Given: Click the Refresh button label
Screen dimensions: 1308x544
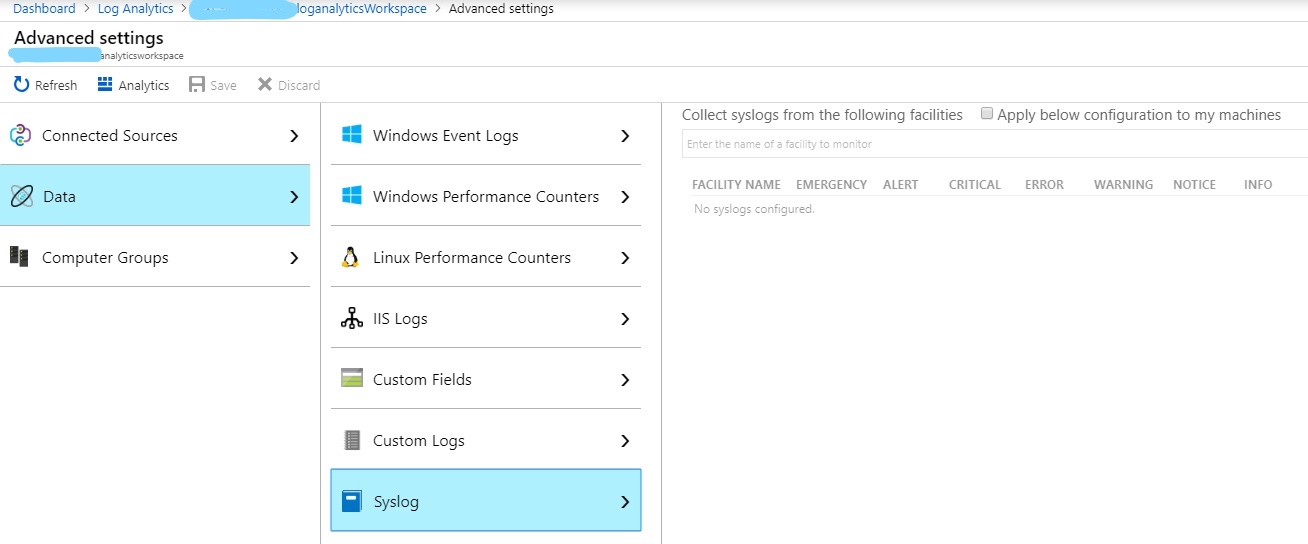Looking at the screenshot, I should (x=56, y=85).
